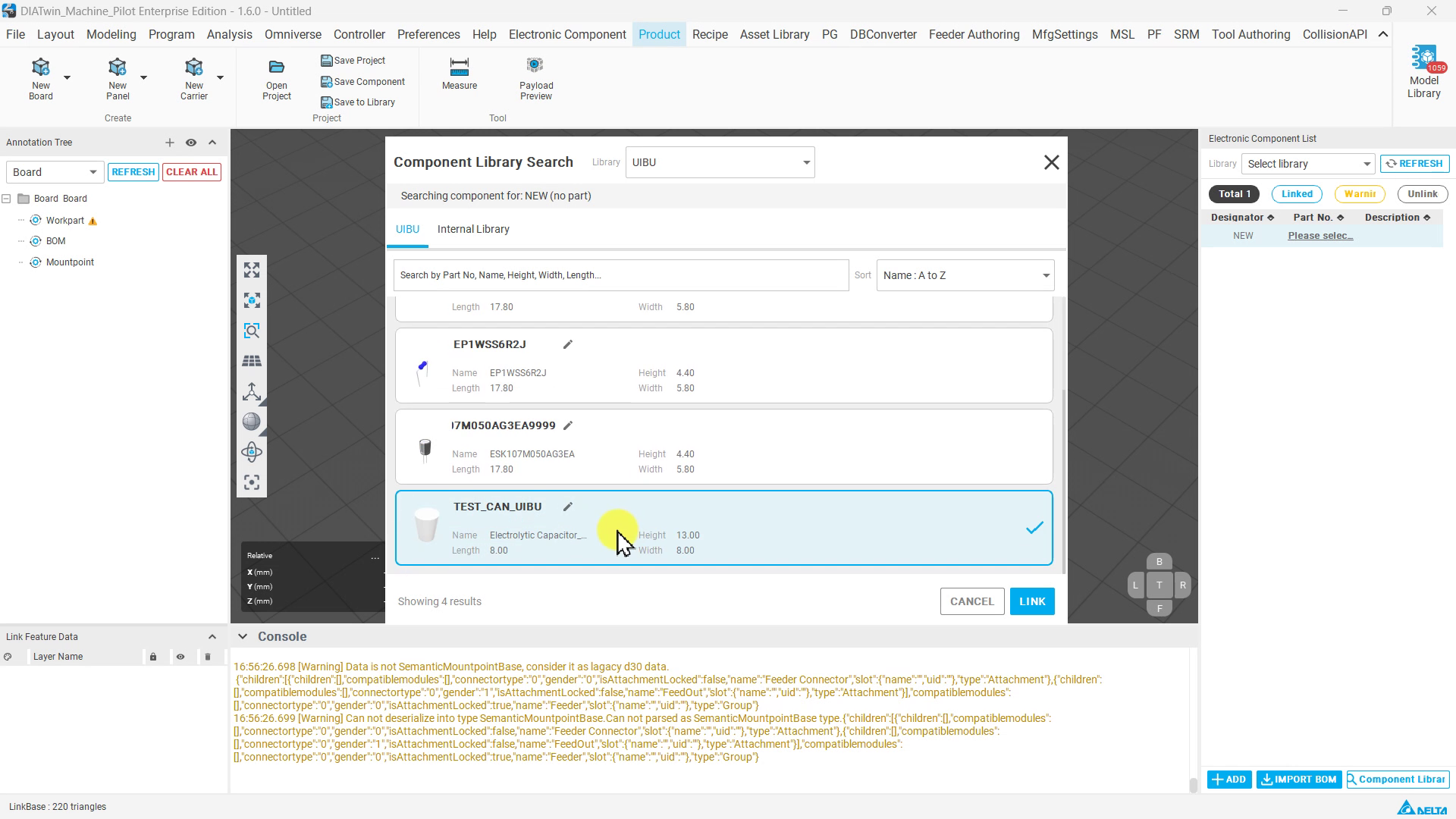The height and width of the screenshot is (819, 1456).
Task: Click Save to Library
Action: (358, 102)
